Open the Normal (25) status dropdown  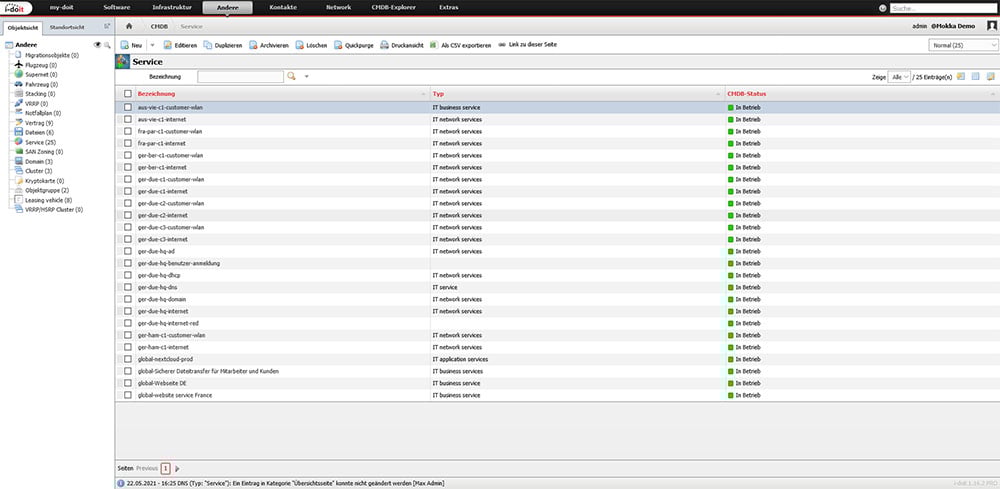pyautogui.click(x=963, y=45)
